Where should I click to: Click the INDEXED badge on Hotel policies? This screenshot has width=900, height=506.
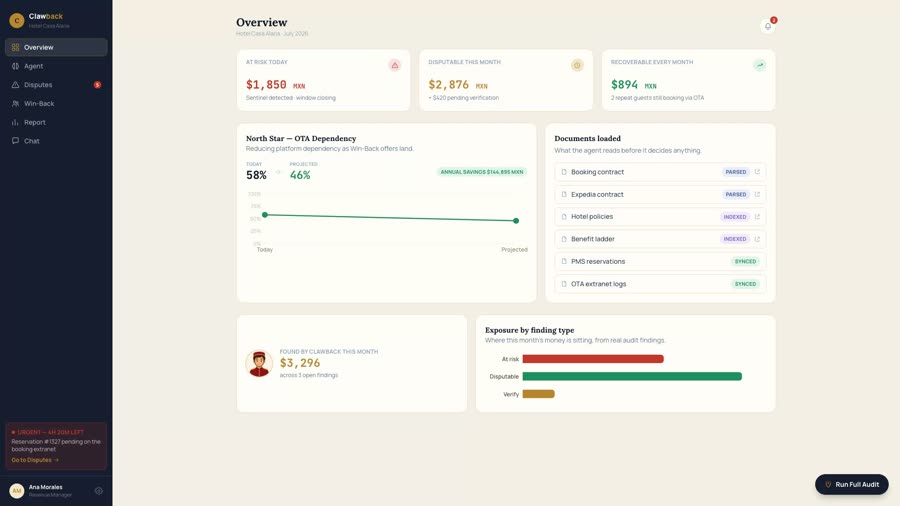coord(735,216)
